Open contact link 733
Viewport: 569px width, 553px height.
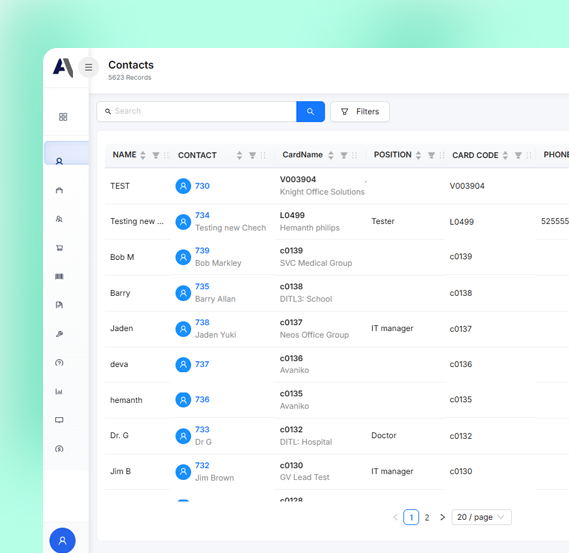202,429
